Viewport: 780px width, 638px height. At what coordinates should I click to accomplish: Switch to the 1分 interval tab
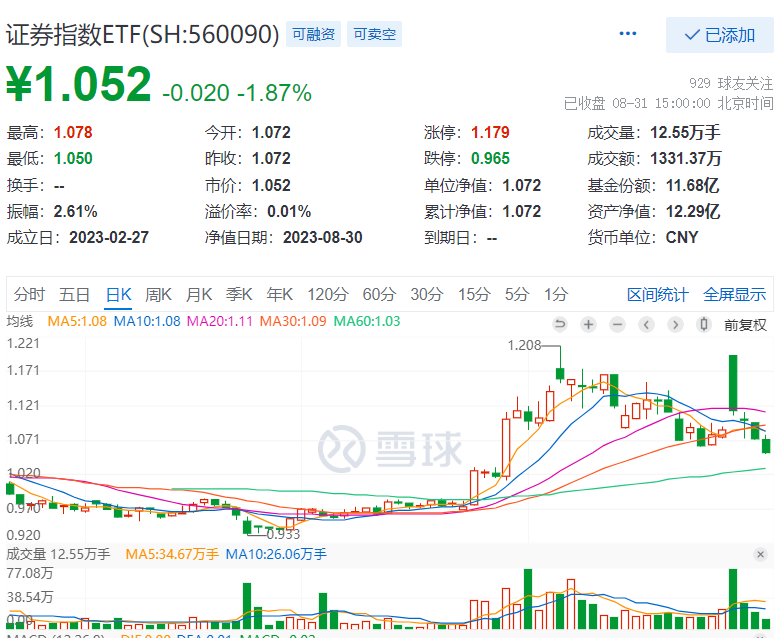(x=556, y=294)
